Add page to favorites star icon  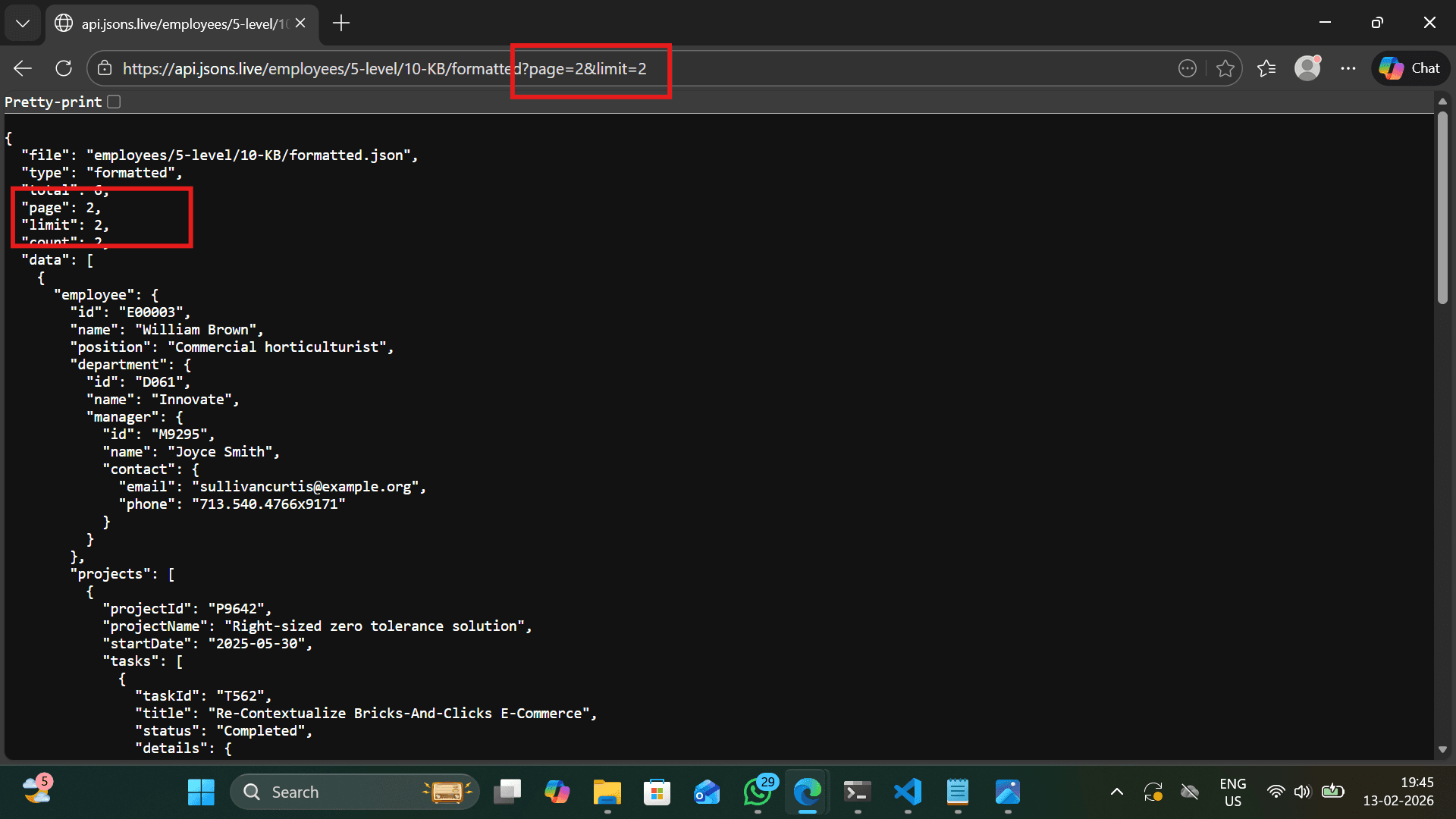[x=1225, y=68]
